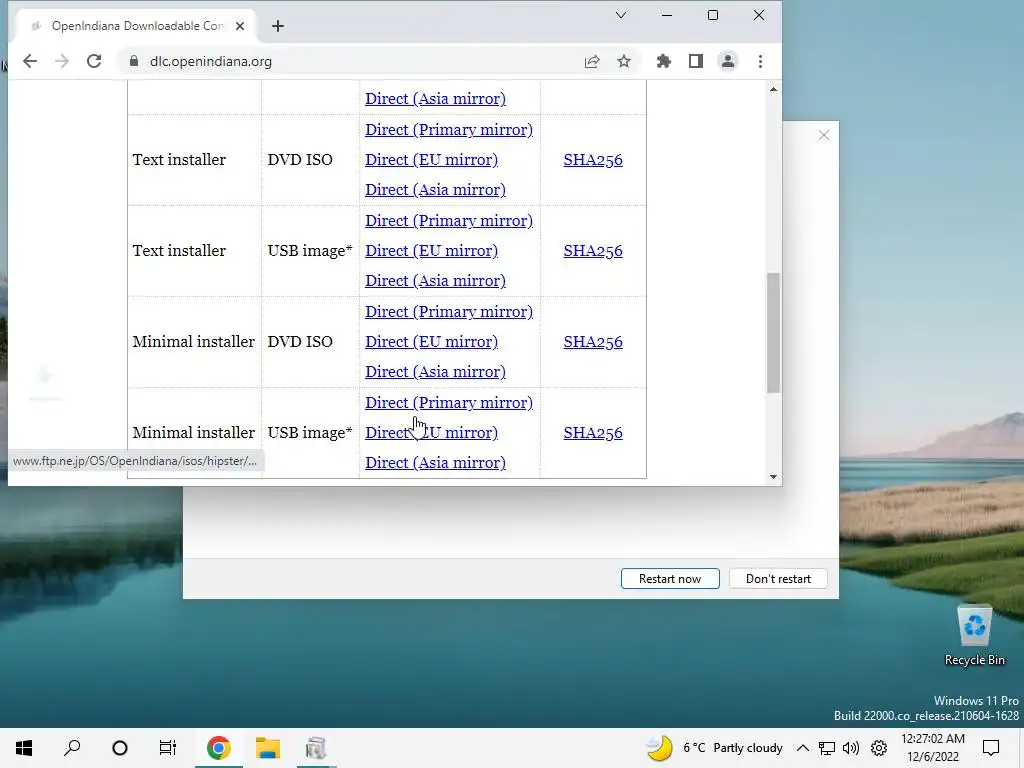Open the Recycle Bin desktop icon
This screenshot has height=768, width=1024.
pos(974,635)
